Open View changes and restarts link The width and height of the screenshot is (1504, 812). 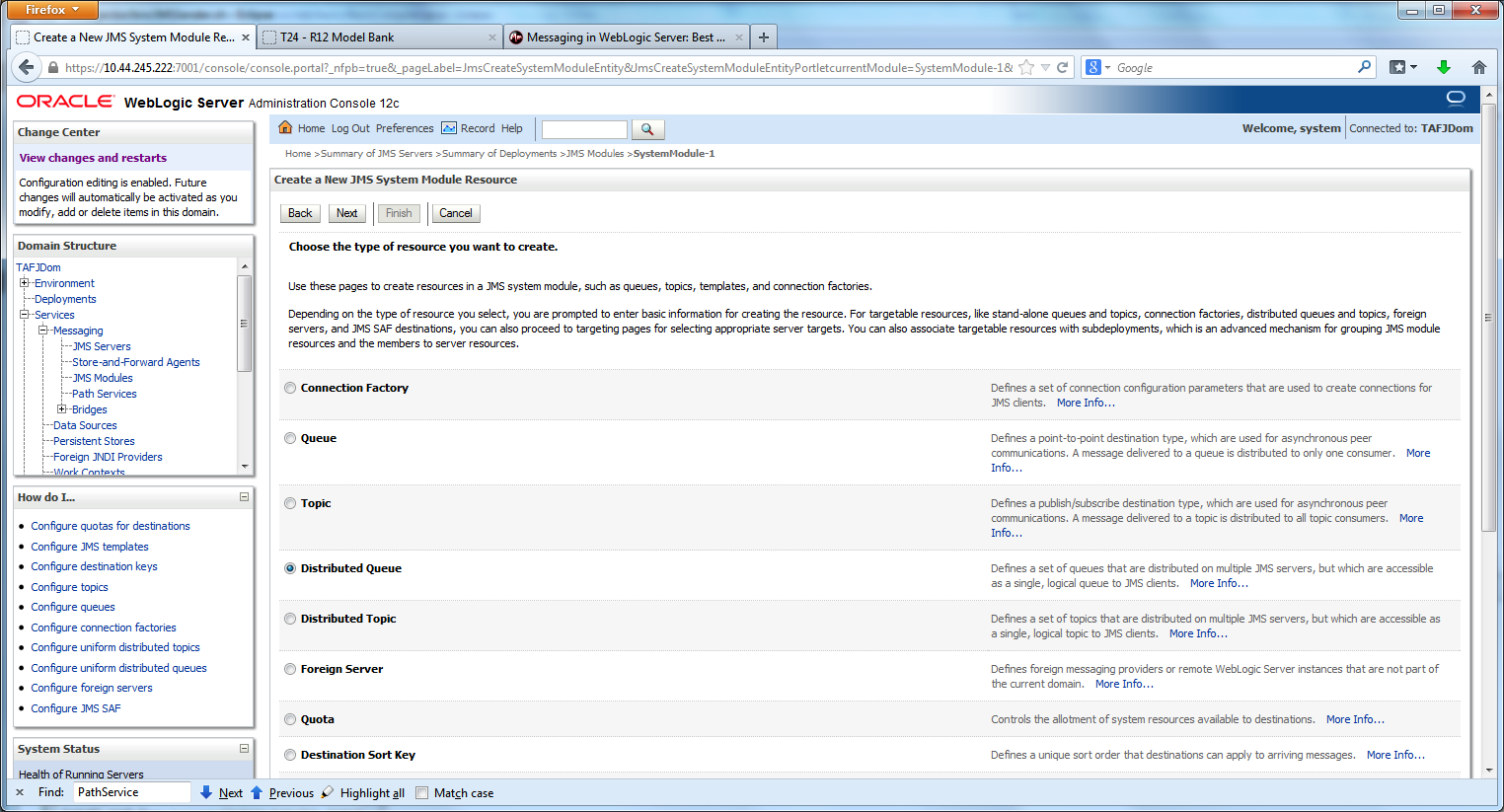(93, 158)
